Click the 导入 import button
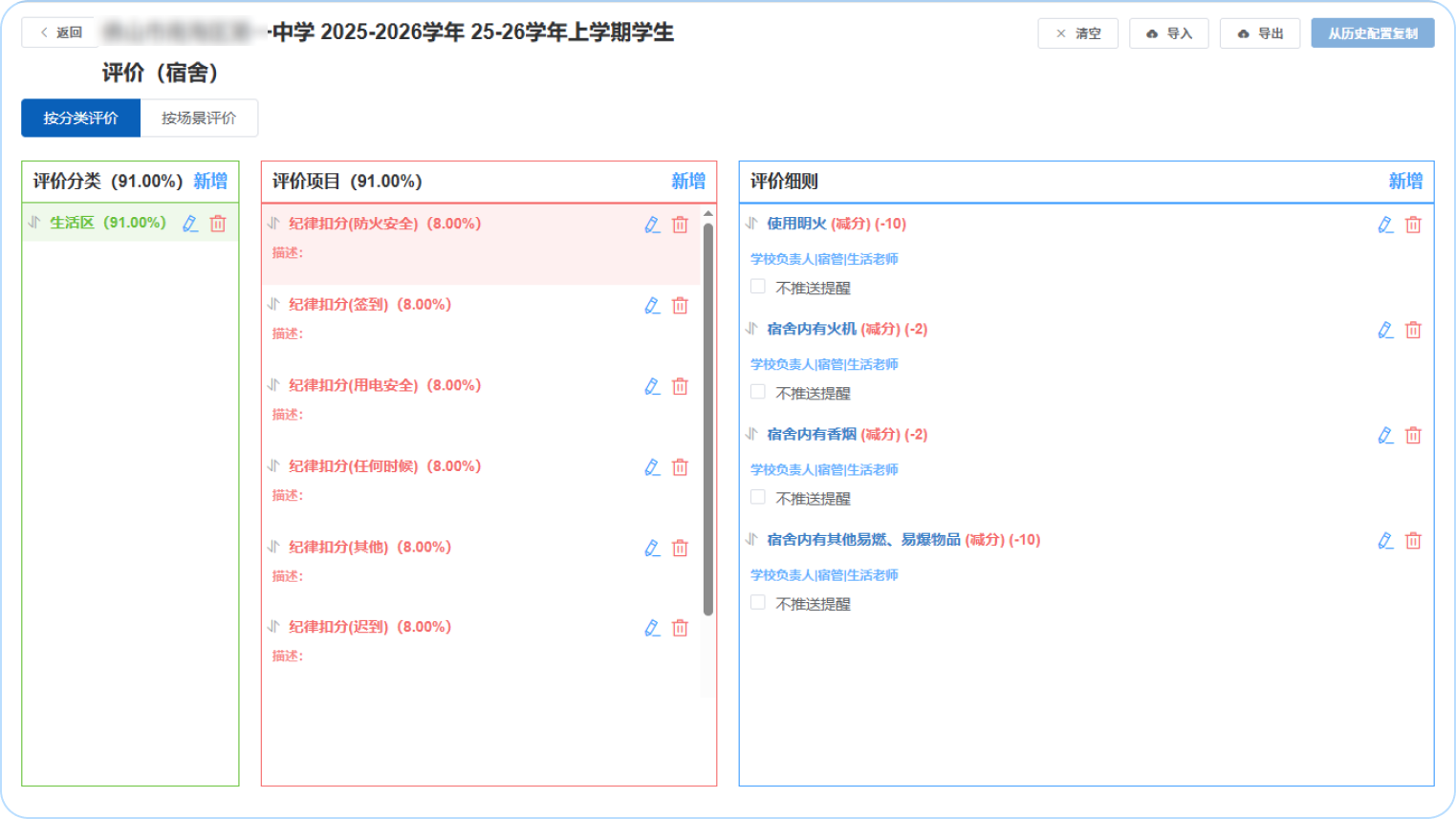 pos(1169,33)
